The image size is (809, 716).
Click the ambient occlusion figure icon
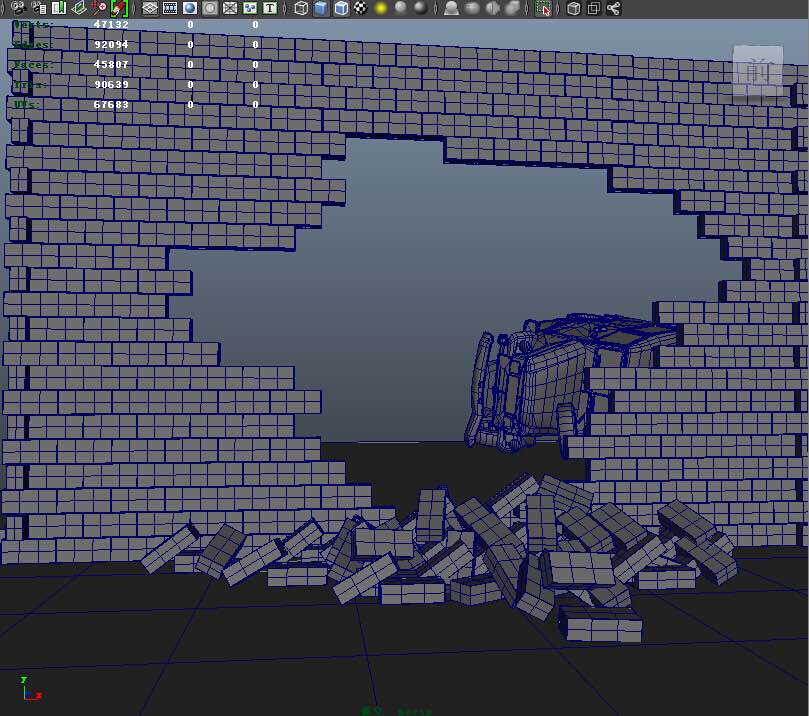[451, 8]
